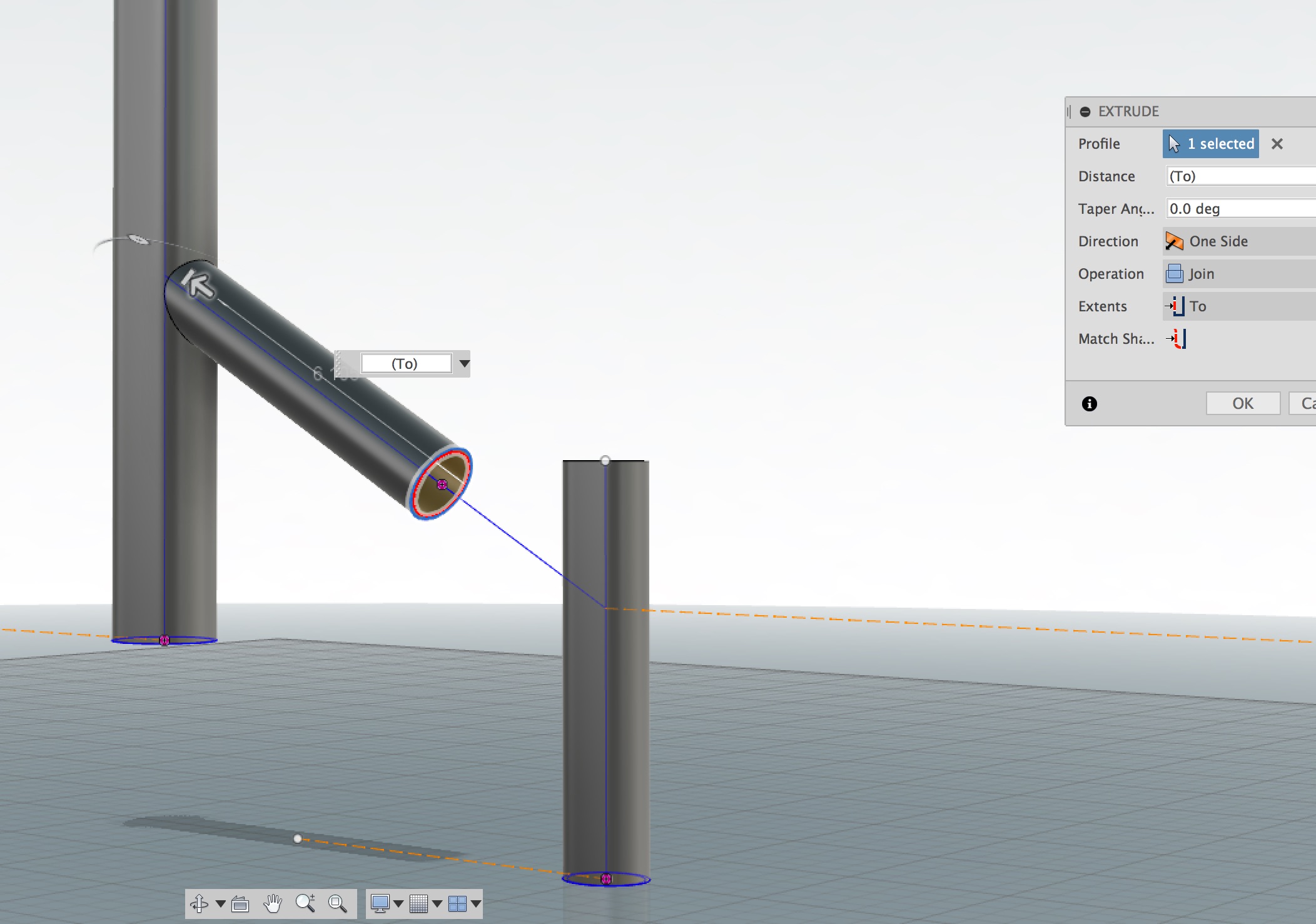Select the Look At tool
Image resolution: width=1316 pixels, height=924 pixels.
click(x=240, y=903)
